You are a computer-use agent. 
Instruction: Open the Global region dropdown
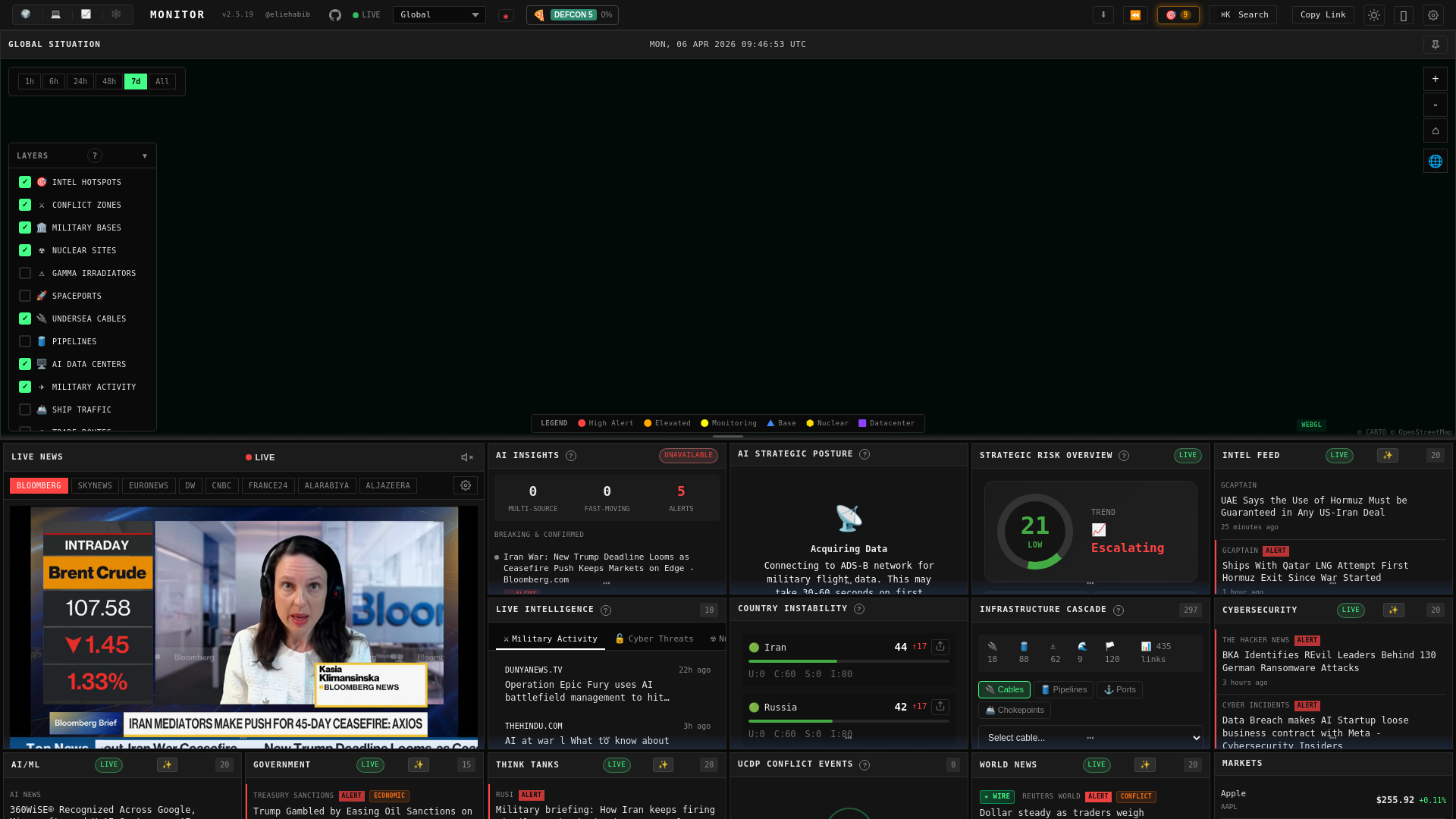point(439,15)
